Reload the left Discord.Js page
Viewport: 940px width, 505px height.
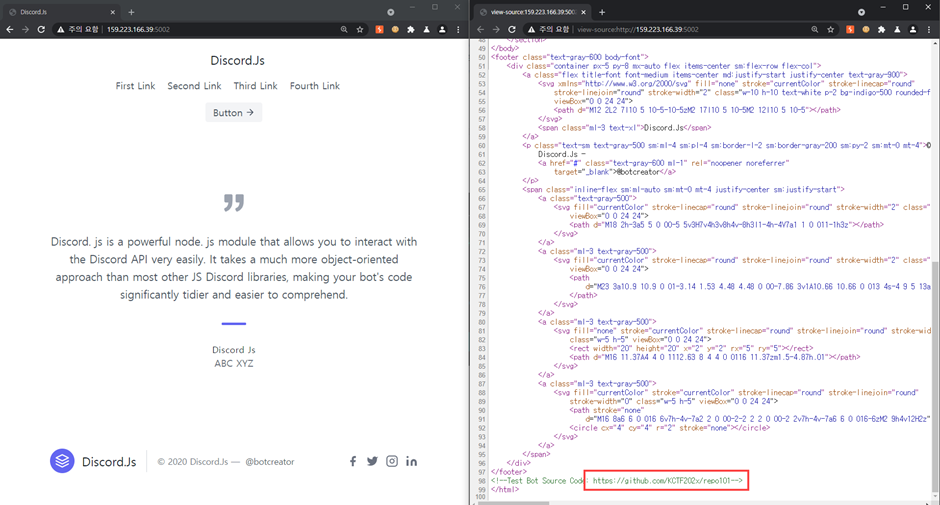(41, 29)
